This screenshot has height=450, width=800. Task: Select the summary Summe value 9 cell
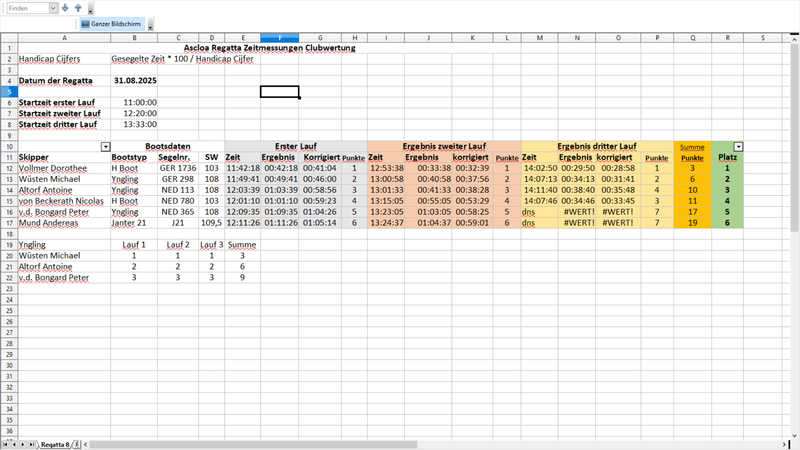pos(243,278)
